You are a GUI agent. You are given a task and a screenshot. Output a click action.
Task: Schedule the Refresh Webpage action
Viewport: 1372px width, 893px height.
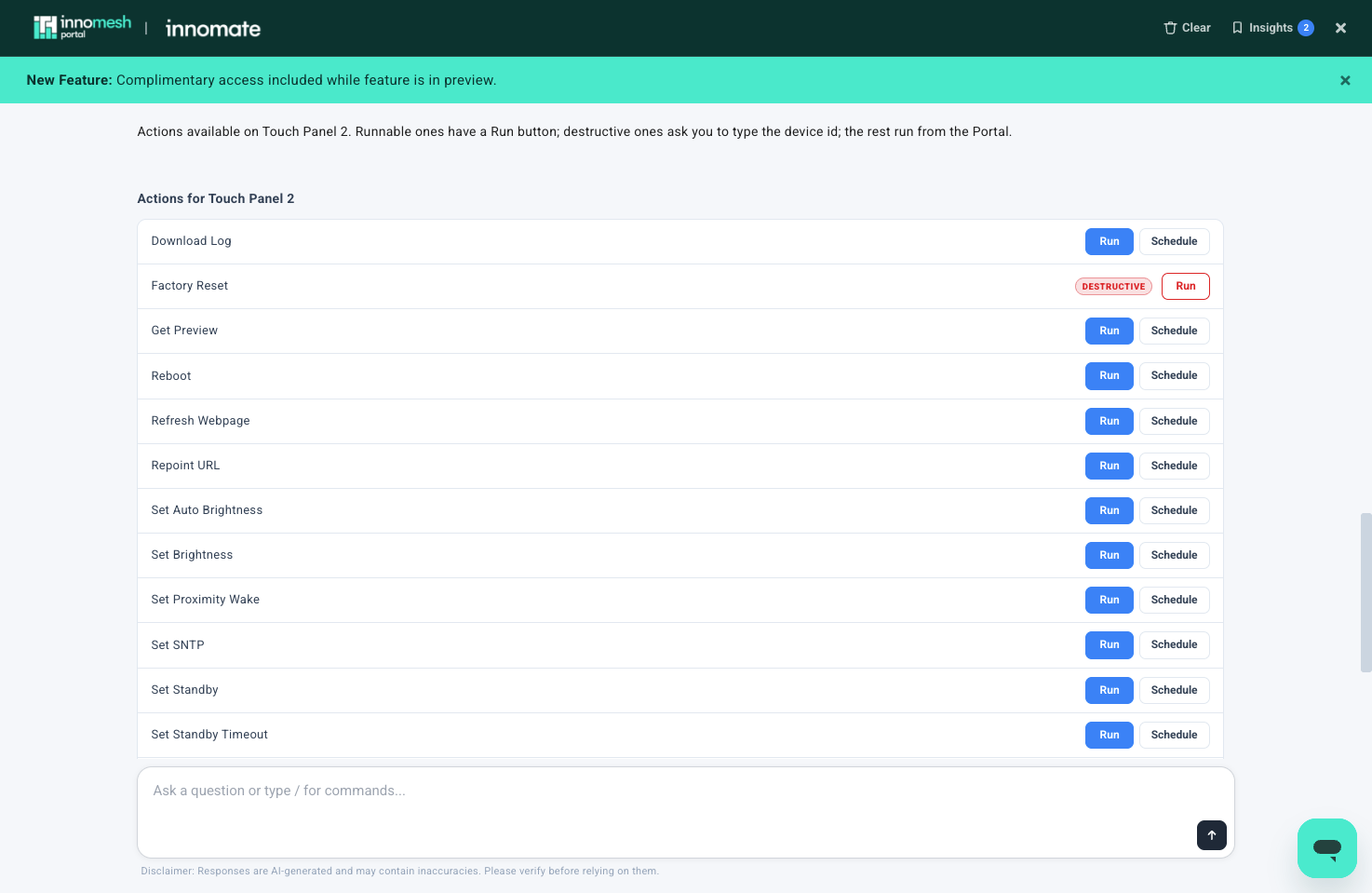pos(1175,421)
